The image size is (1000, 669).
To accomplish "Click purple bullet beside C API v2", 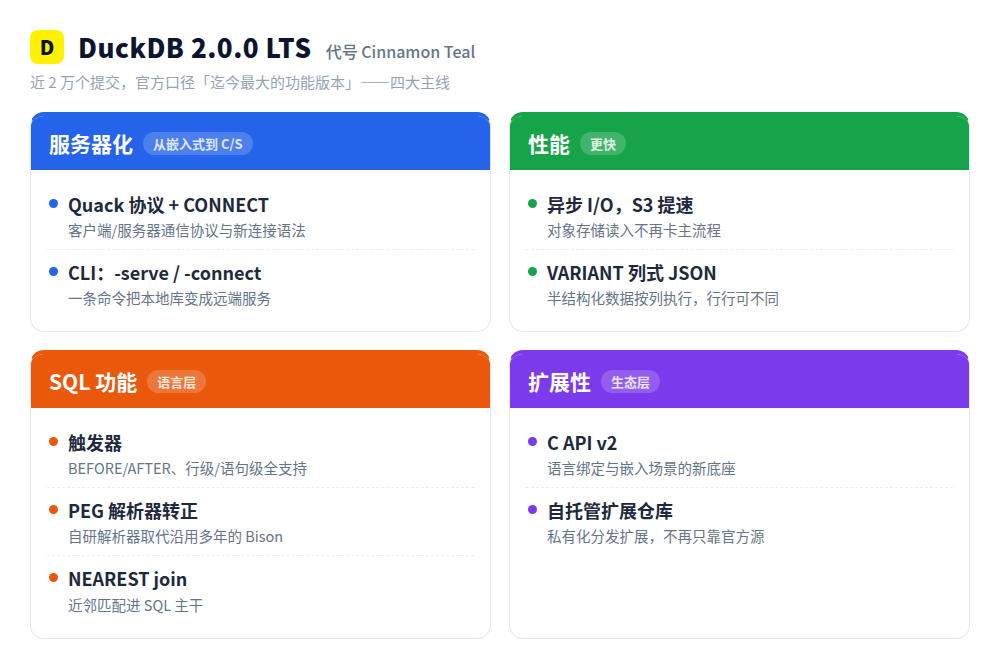I will tap(533, 442).
